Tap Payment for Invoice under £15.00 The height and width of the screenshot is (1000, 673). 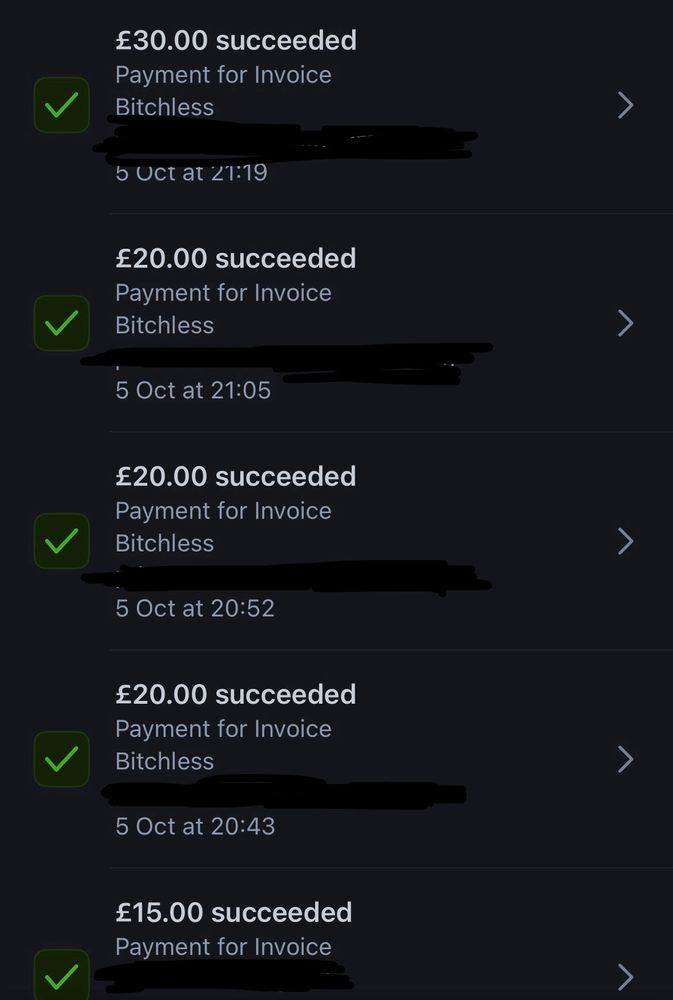(223, 947)
